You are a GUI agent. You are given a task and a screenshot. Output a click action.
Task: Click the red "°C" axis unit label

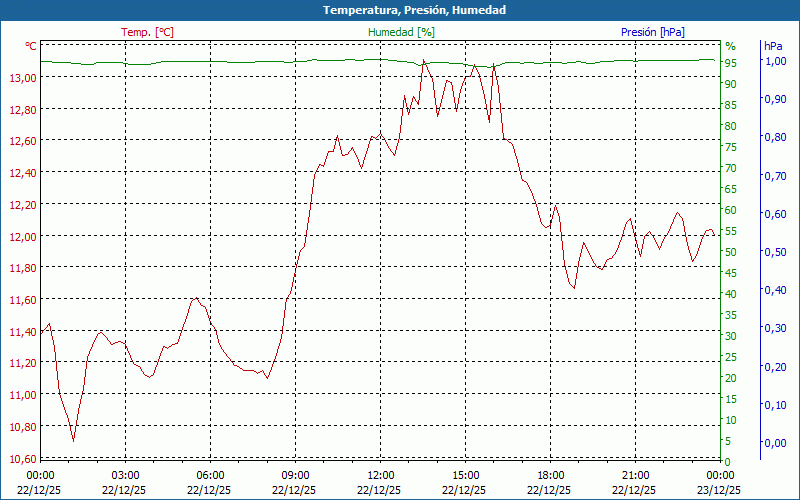(31, 46)
